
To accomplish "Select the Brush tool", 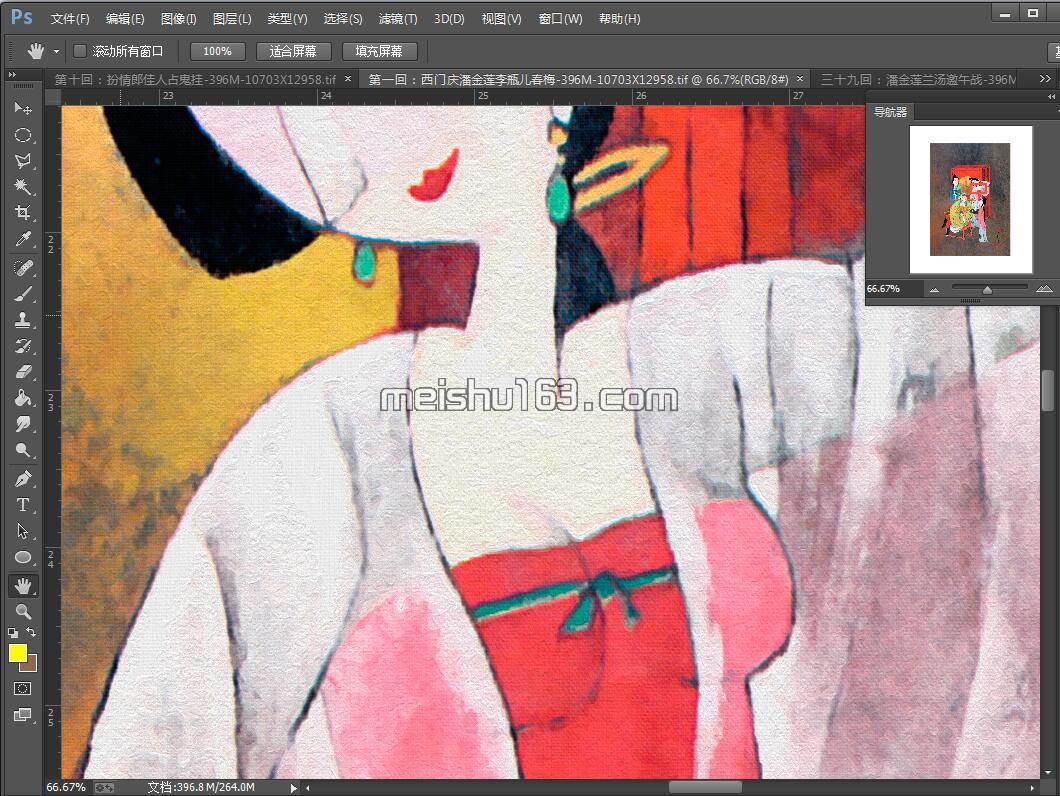I will pyautogui.click(x=22, y=294).
